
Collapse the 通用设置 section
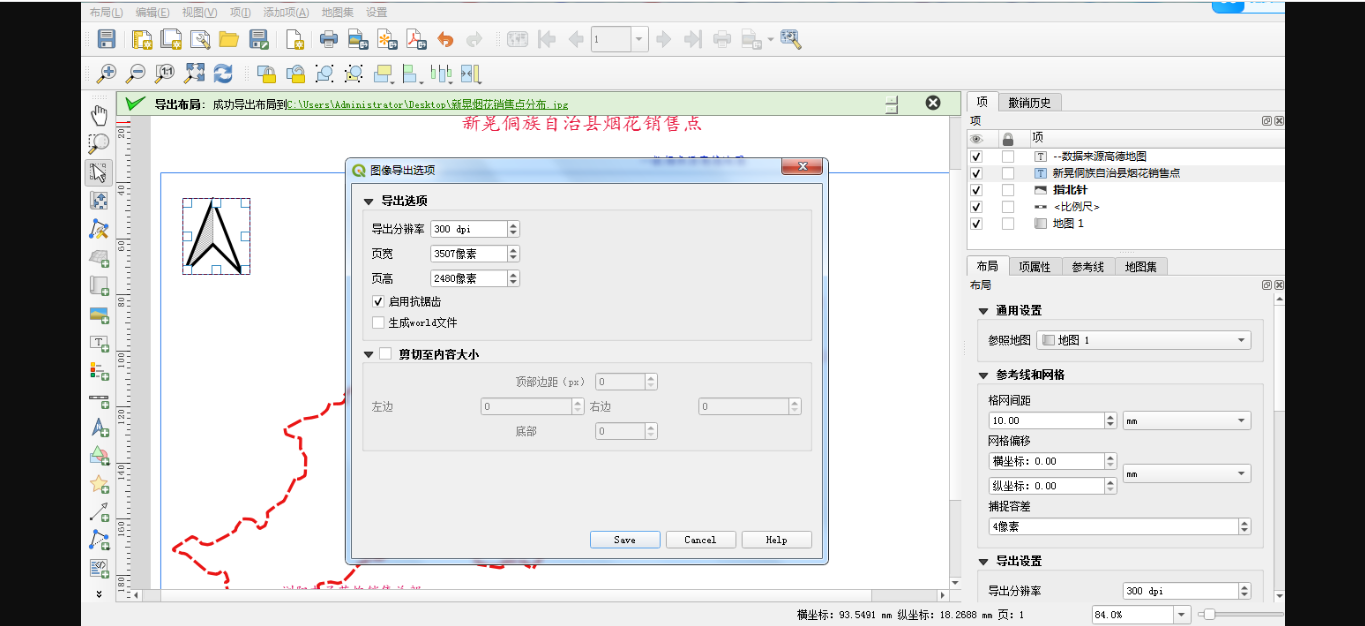[984, 311]
